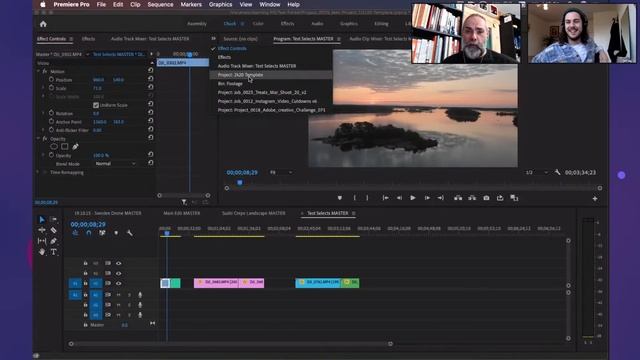The image size is (640, 360).
Task: Toggle insert sequences as nests button
Action: click(75, 233)
